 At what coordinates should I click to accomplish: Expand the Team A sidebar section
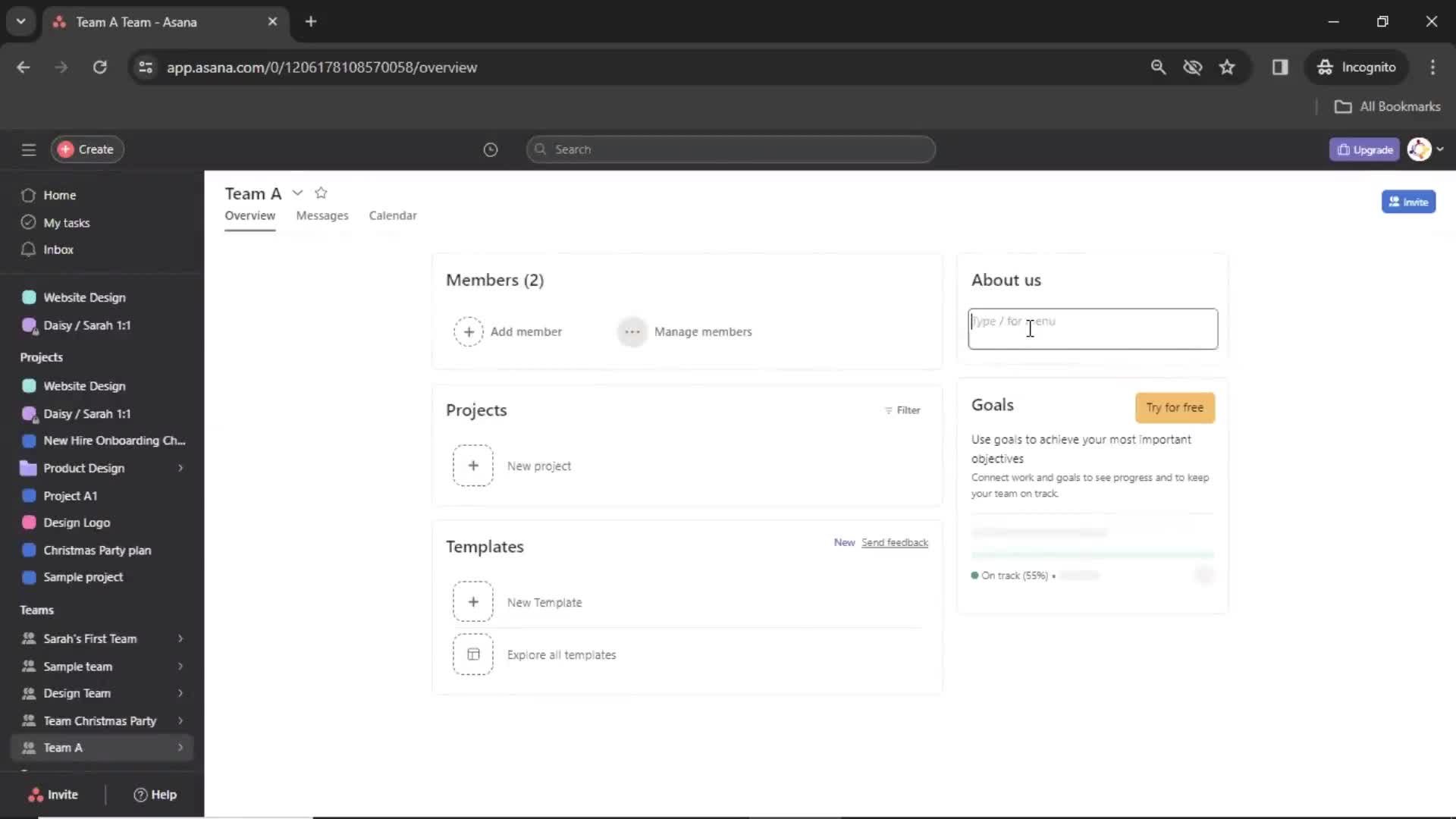(180, 747)
